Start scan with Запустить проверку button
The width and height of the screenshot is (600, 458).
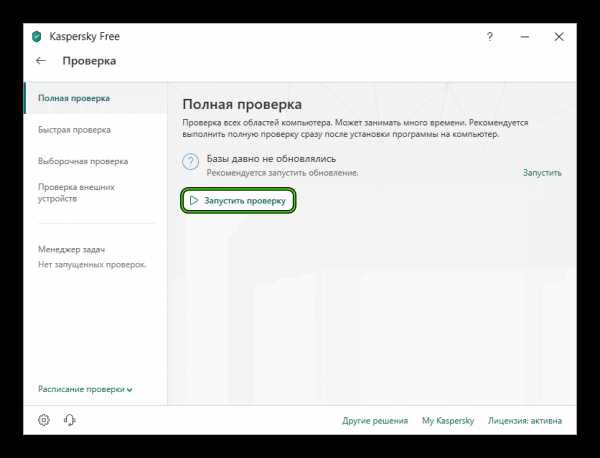click(x=238, y=200)
